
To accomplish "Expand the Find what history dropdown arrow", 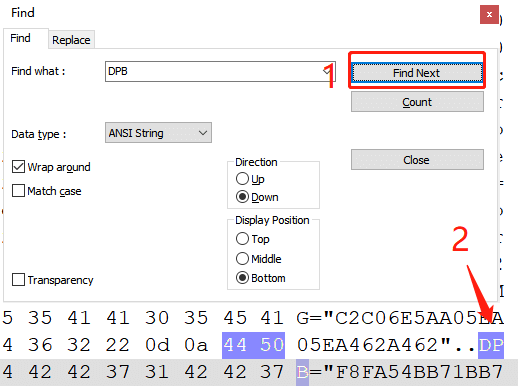I will (x=328, y=71).
